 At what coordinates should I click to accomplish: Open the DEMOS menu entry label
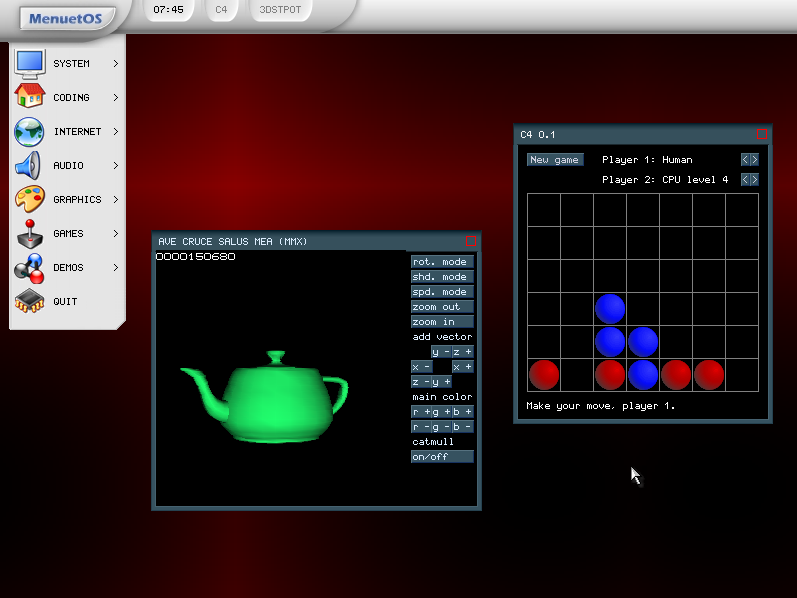coord(68,267)
